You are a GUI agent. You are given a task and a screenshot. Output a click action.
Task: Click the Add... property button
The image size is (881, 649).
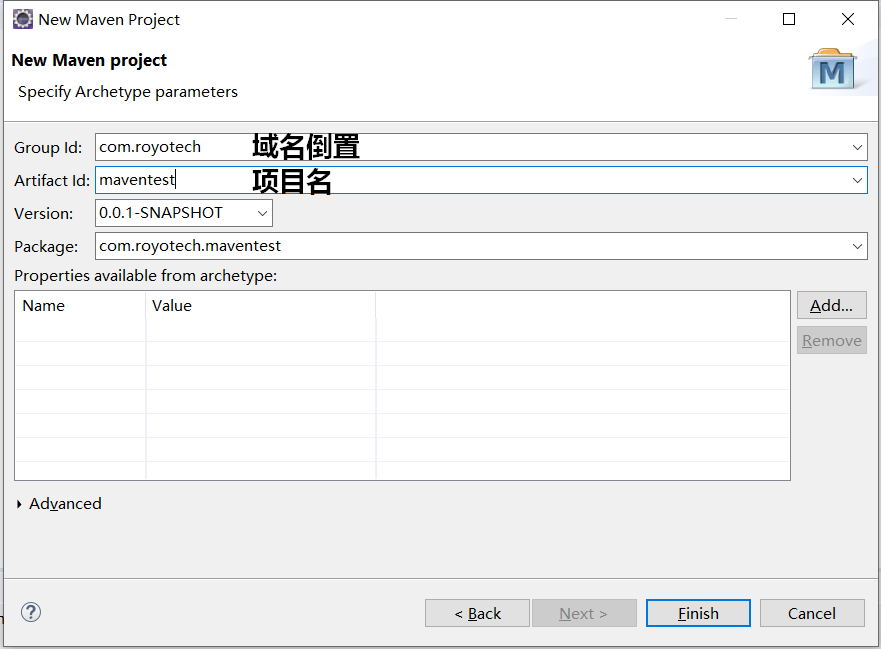pyautogui.click(x=832, y=306)
